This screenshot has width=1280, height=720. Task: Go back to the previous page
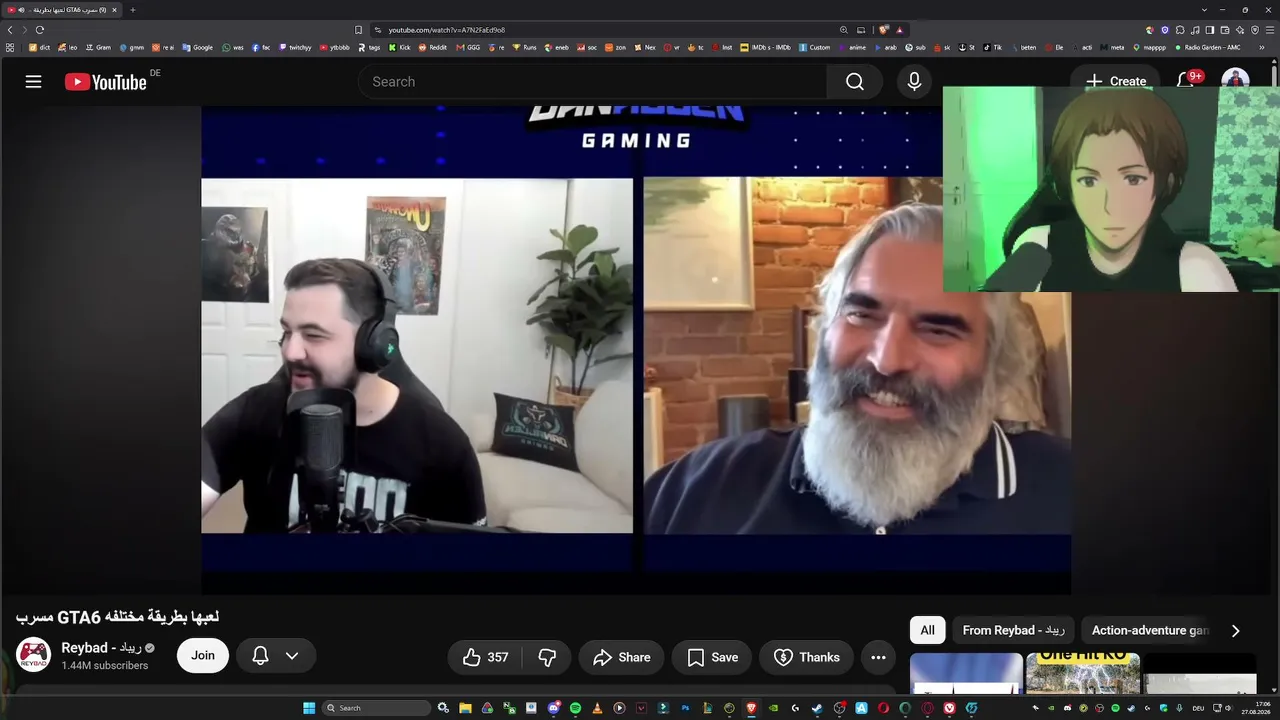[10, 30]
